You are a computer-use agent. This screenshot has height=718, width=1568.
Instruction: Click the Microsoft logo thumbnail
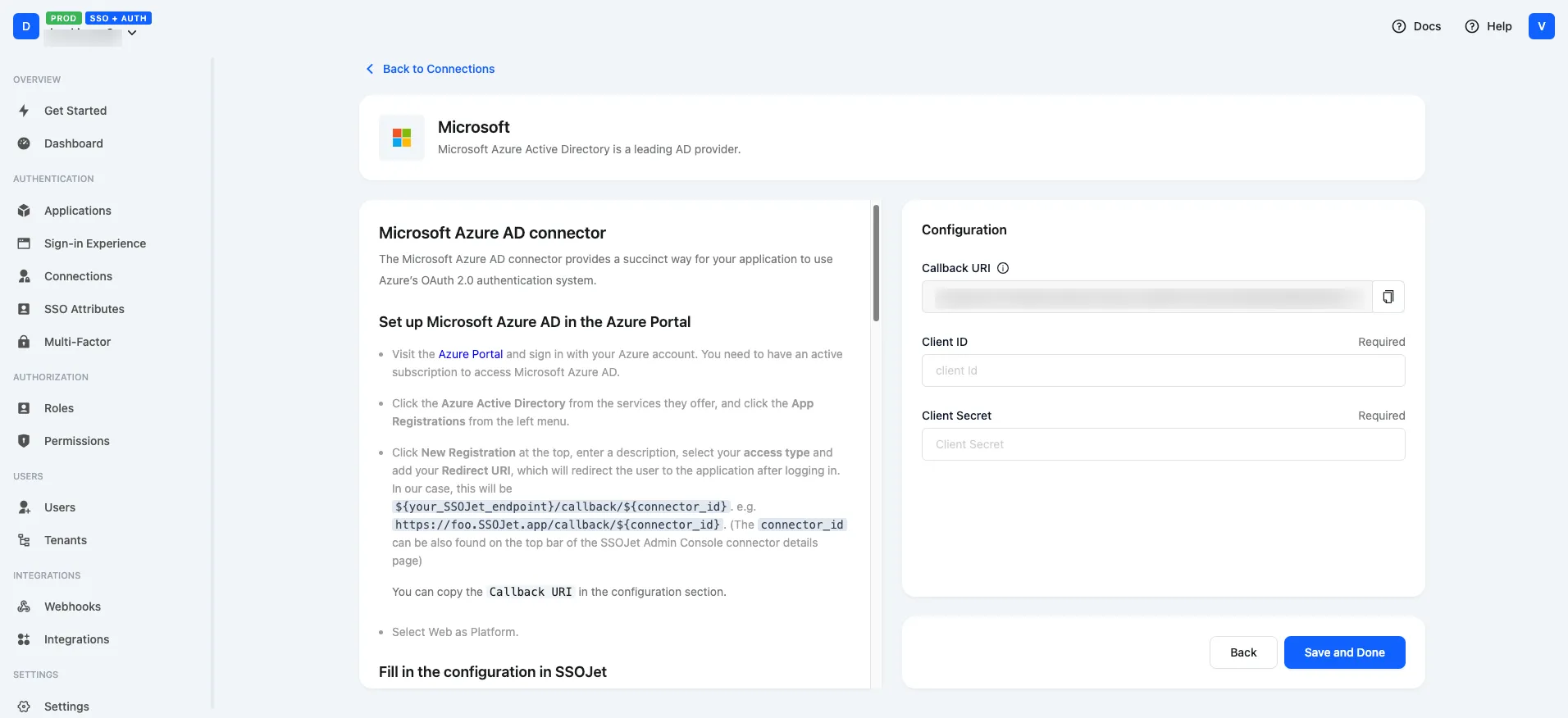click(402, 138)
